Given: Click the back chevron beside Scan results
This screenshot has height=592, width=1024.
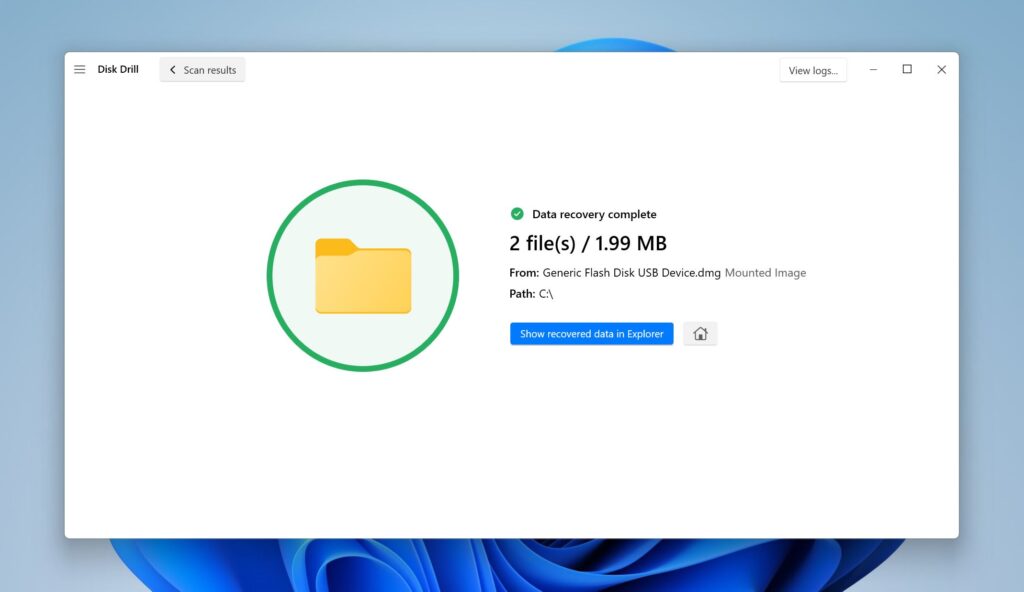Looking at the screenshot, I should 172,69.
